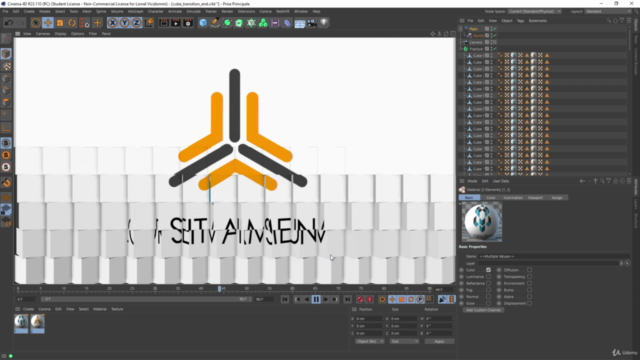640x360 pixels.
Task: Open Size mode dropdown in coordinates
Action: click(404, 341)
